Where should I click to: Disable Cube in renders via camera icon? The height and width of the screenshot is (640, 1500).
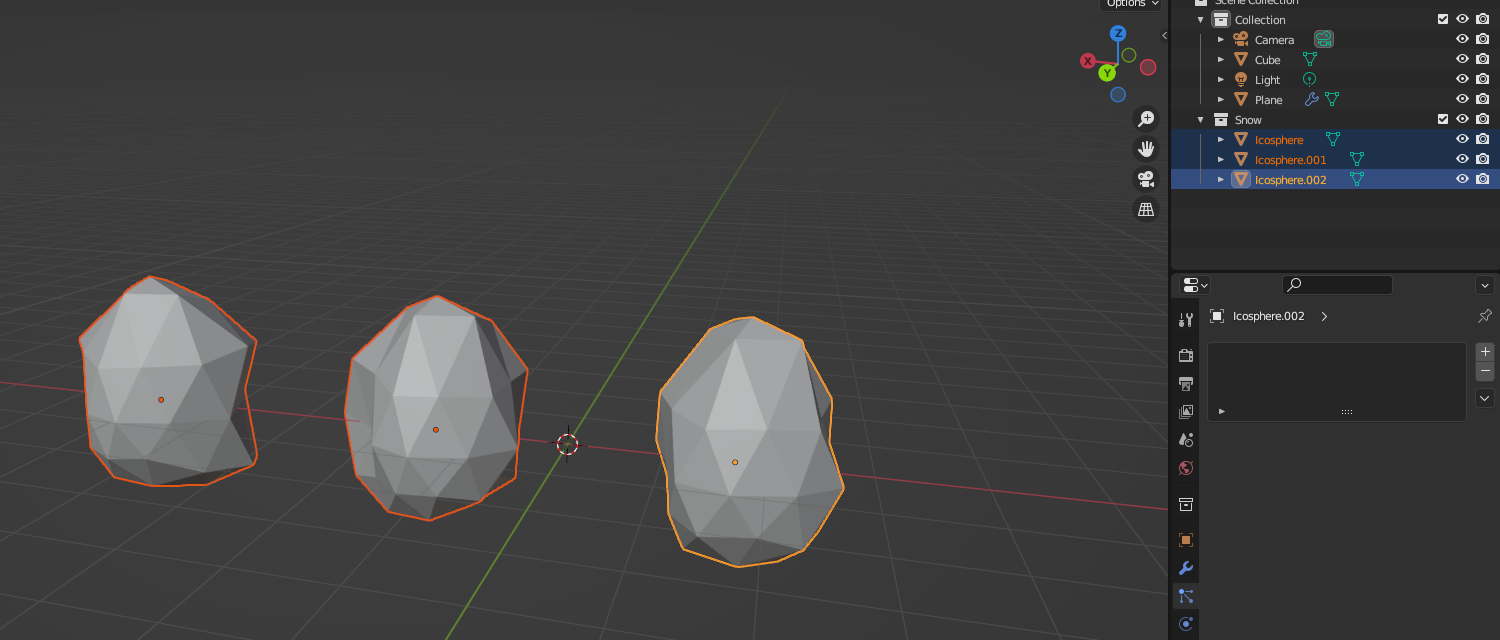click(x=1483, y=59)
